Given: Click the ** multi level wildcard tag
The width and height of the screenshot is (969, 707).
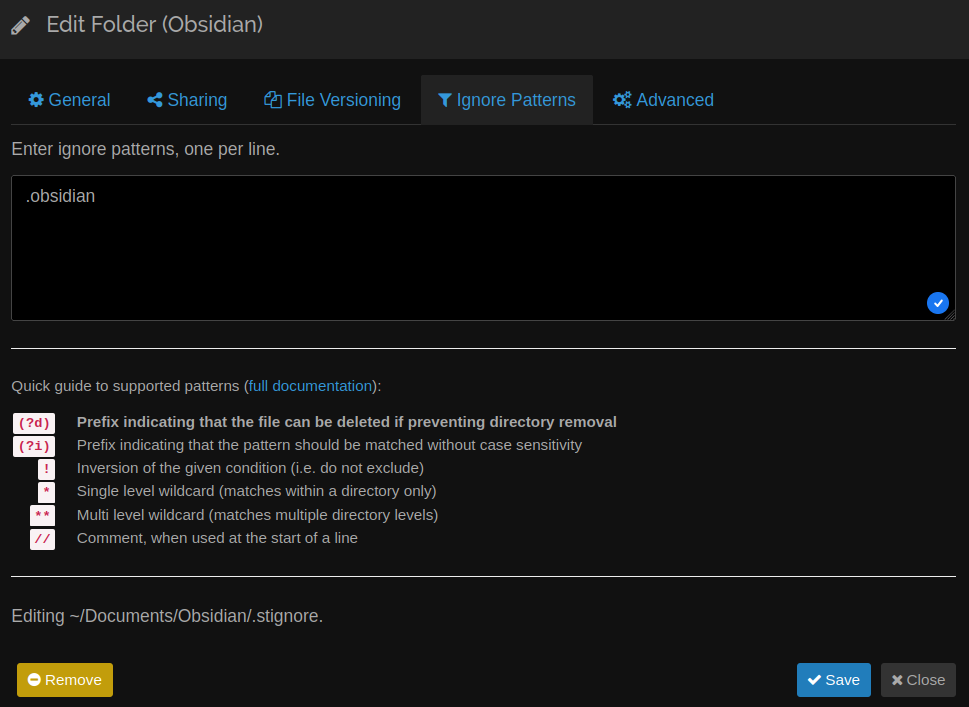Looking at the screenshot, I should click(43, 515).
